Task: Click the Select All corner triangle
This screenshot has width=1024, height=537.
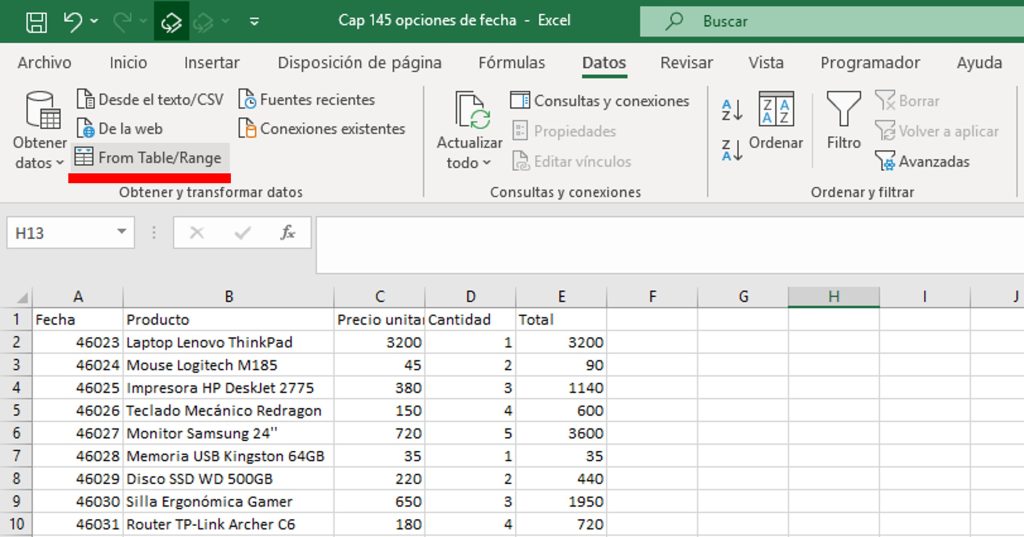Action: click(22, 297)
